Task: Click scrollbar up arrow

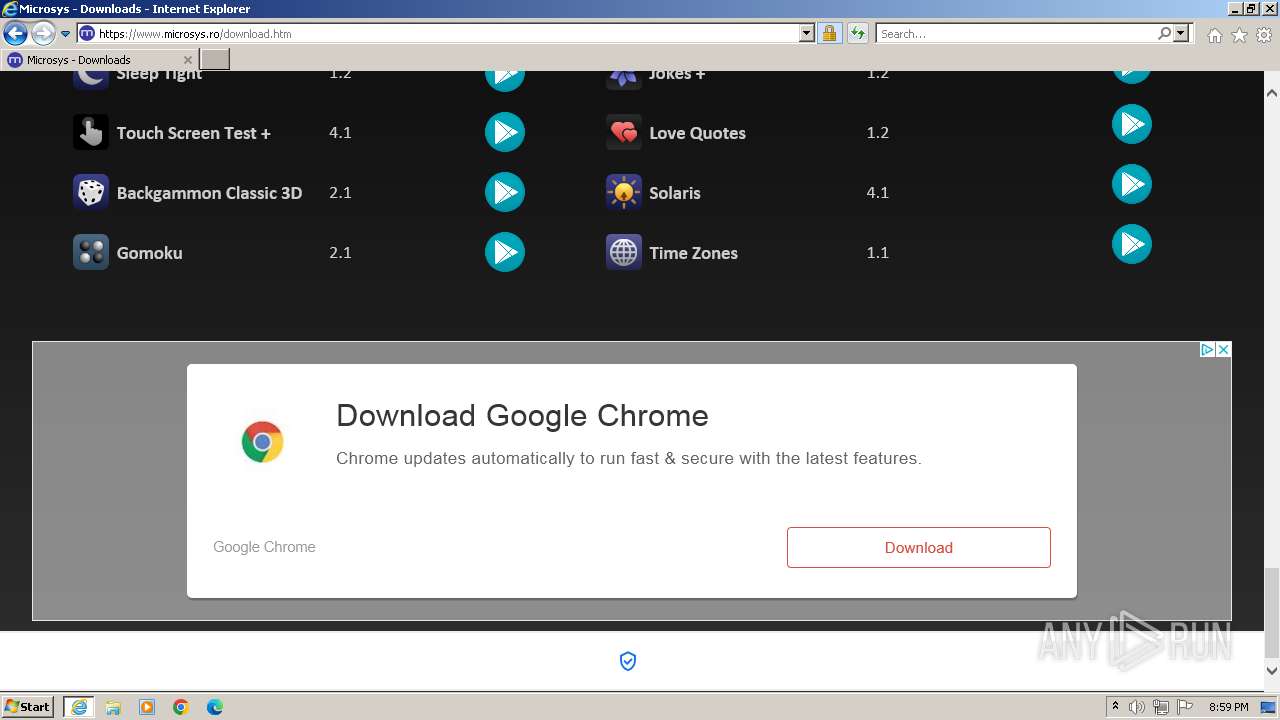Action: pyautogui.click(x=1272, y=93)
